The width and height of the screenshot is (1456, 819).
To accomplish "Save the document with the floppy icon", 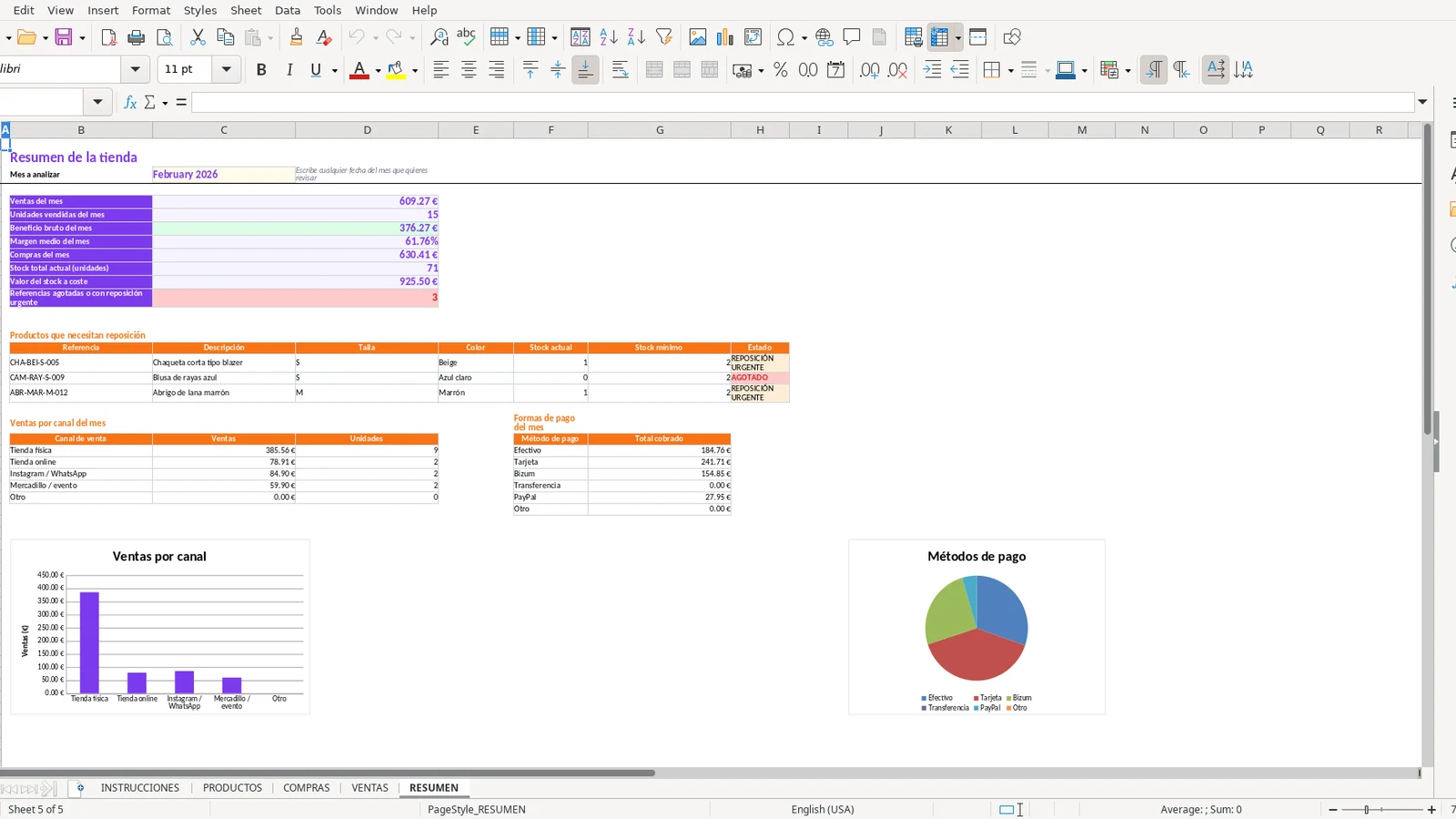I will point(64,37).
